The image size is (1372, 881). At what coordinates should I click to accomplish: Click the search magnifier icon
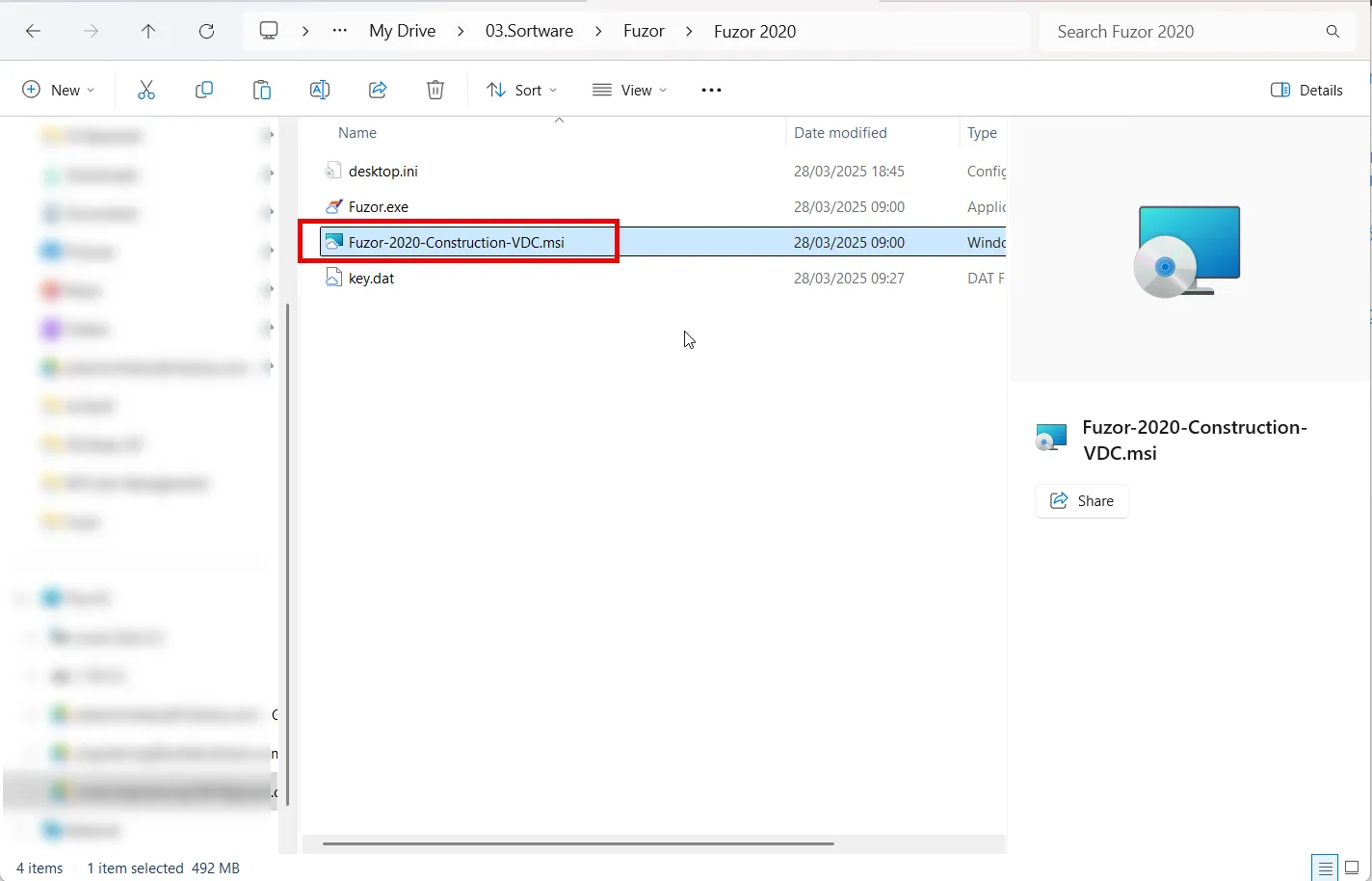coord(1332,32)
